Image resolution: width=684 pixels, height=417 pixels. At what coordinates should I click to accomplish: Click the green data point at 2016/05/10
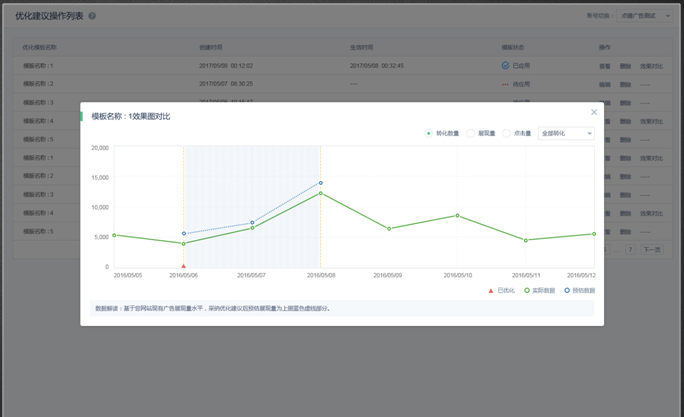point(458,215)
